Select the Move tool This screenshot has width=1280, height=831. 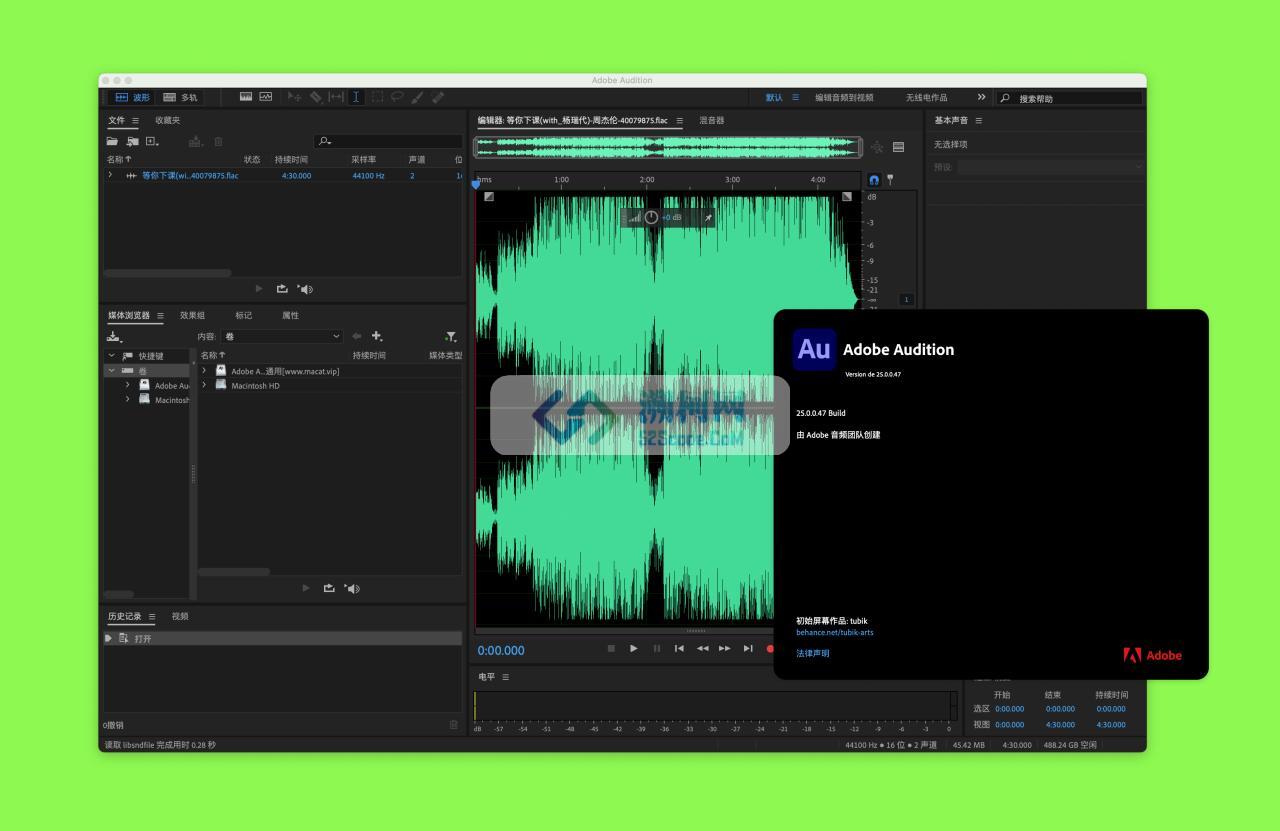(x=295, y=97)
